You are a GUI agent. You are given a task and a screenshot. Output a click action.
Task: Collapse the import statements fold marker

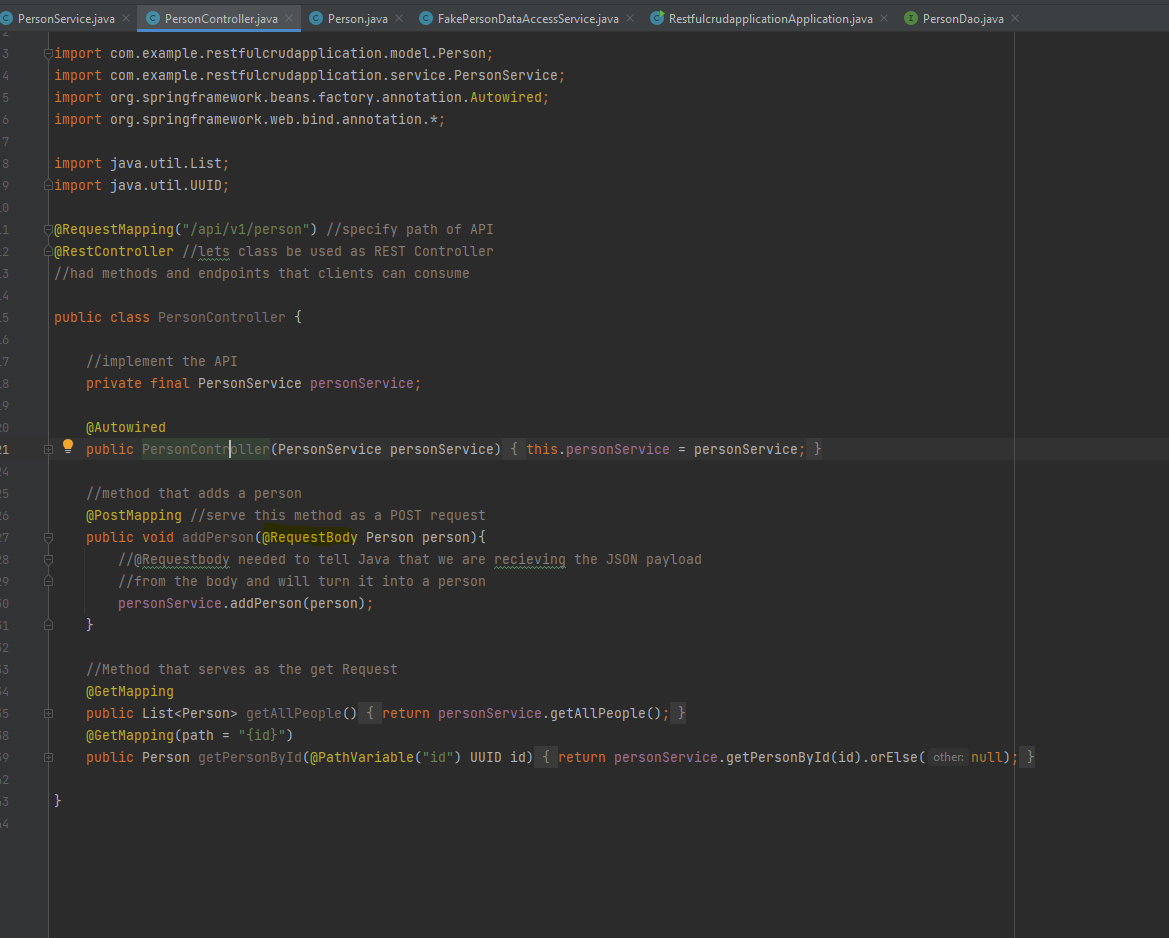coord(48,54)
